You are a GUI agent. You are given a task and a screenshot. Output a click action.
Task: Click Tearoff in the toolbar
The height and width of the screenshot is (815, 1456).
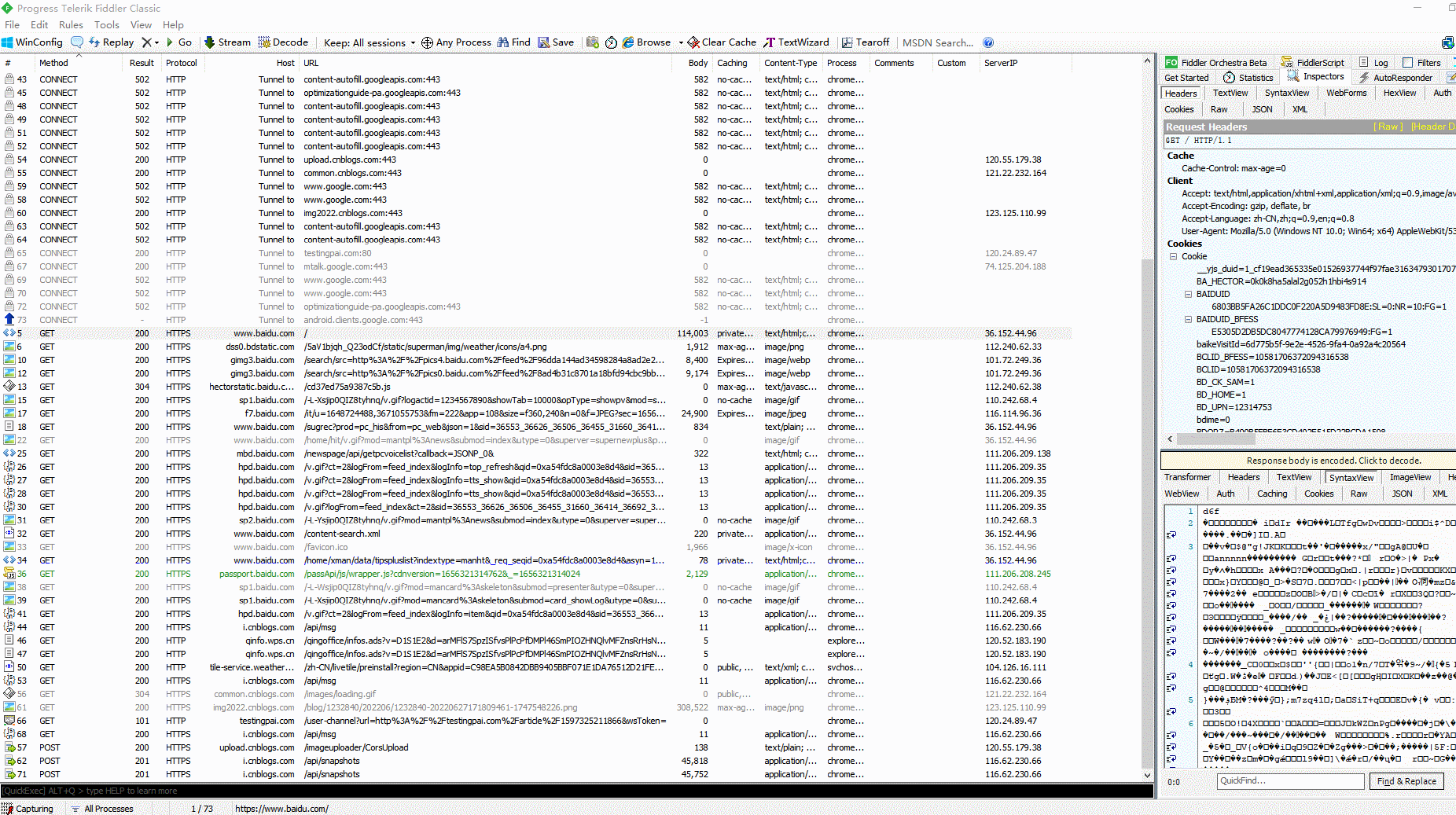tap(866, 42)
